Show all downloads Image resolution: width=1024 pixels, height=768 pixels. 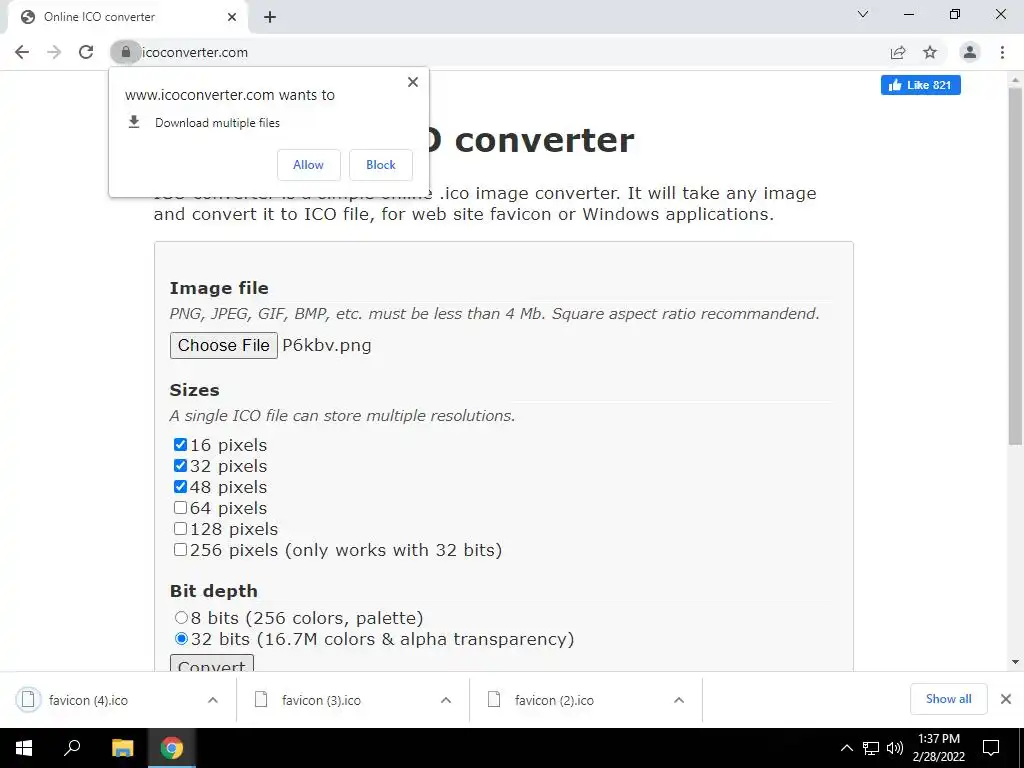coord(948,699)
